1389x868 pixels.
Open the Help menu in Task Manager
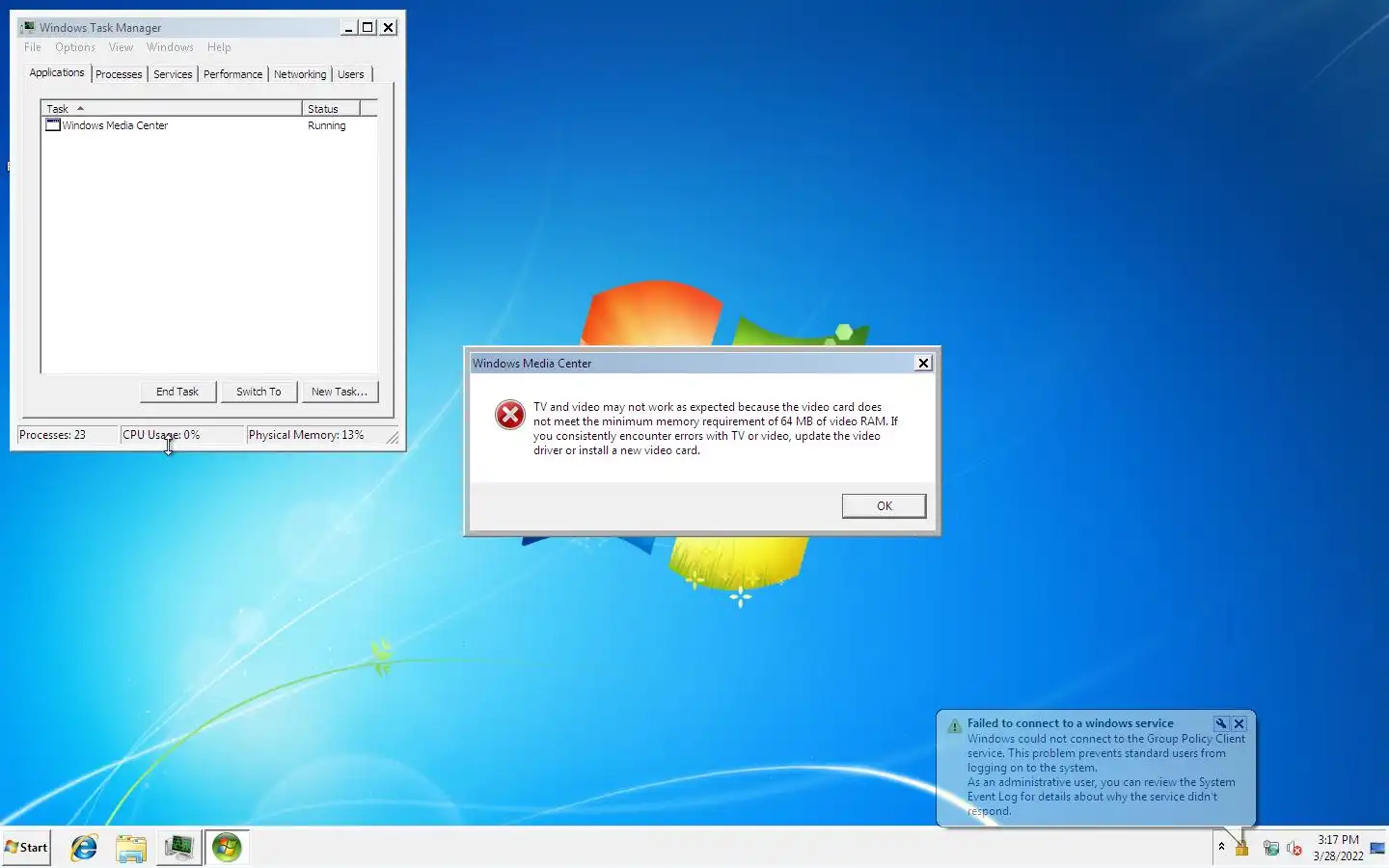(x=219, y=47)
